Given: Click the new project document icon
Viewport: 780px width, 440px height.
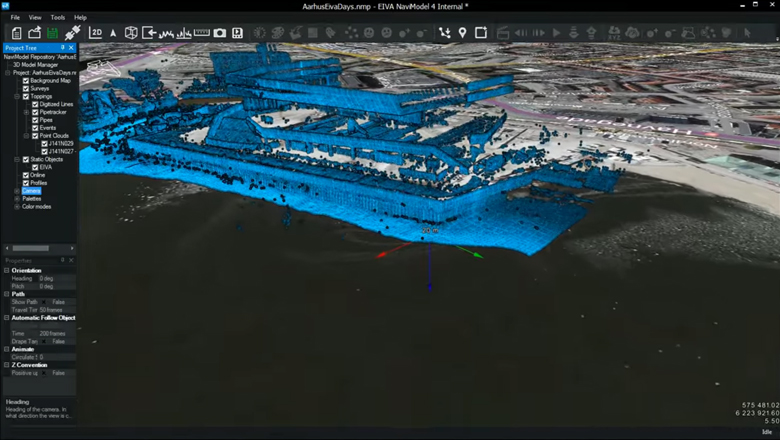Looking at the screenshot, I should tap(16, 33).
